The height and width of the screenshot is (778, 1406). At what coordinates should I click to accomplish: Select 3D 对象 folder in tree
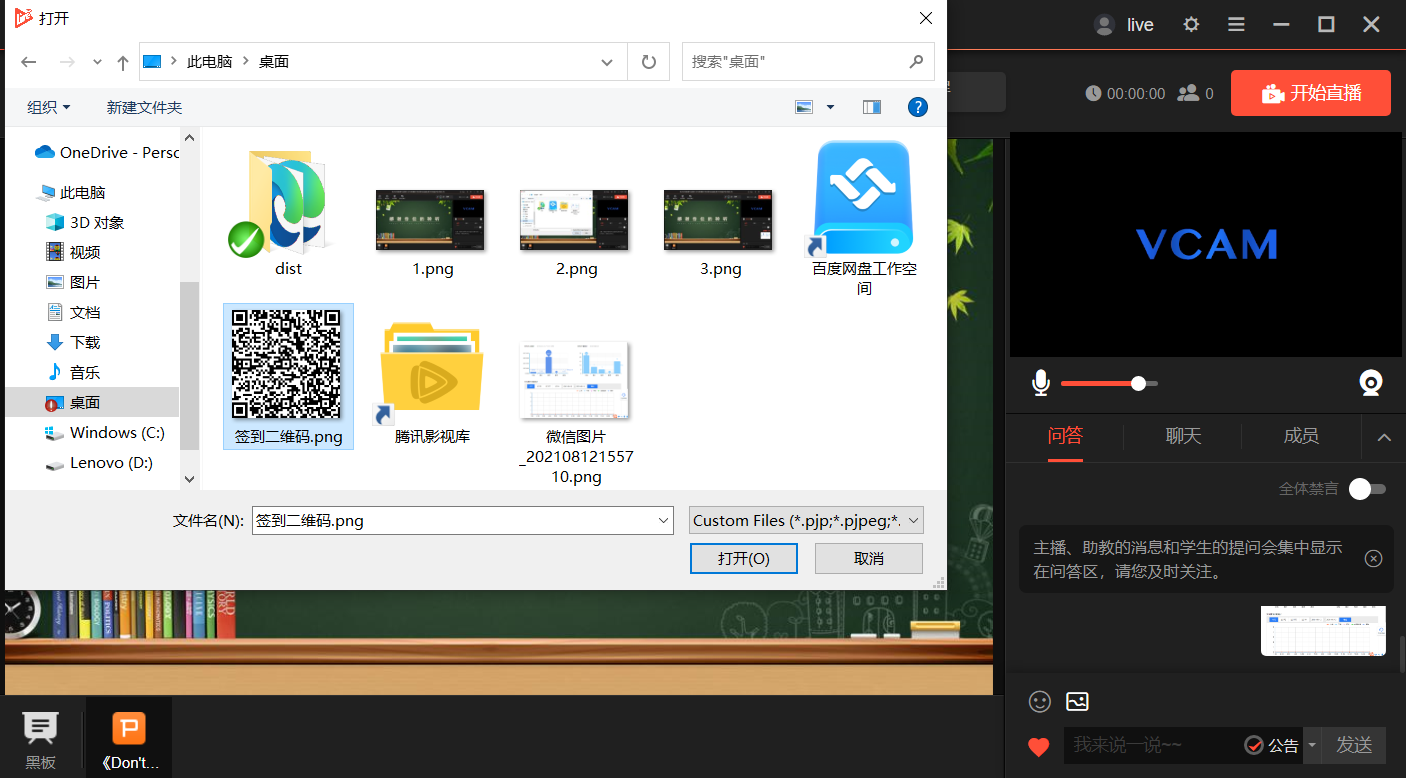click(85, 222)
